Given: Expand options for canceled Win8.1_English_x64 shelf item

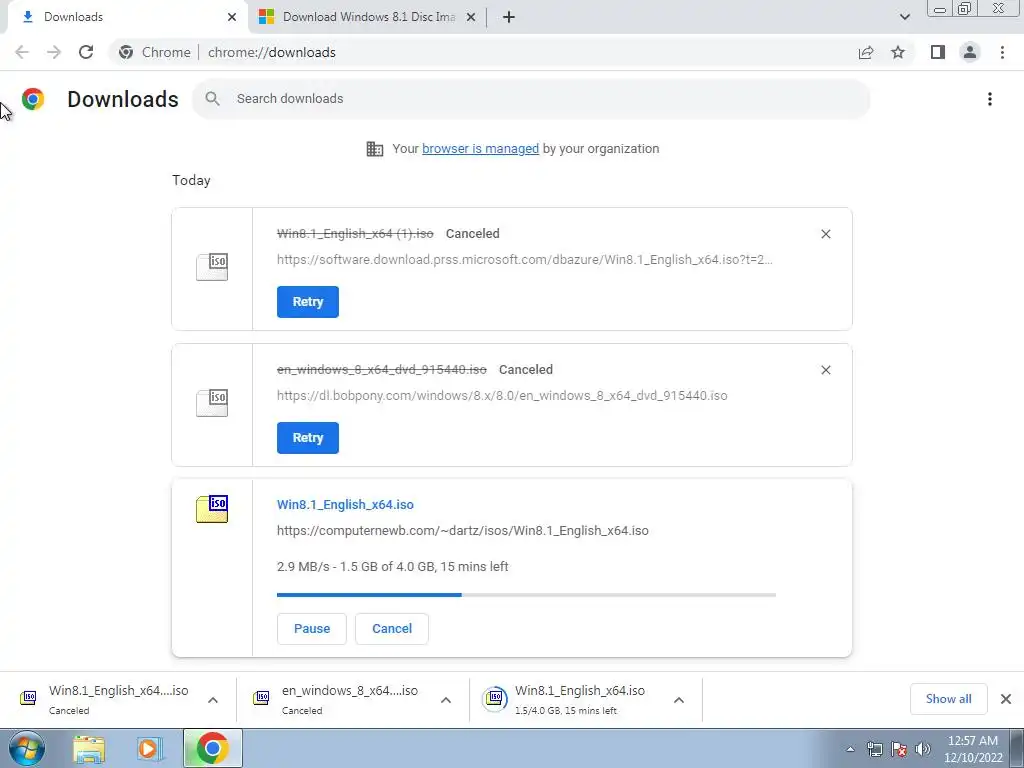Looking at the screenshot, I should coord(213,700).
